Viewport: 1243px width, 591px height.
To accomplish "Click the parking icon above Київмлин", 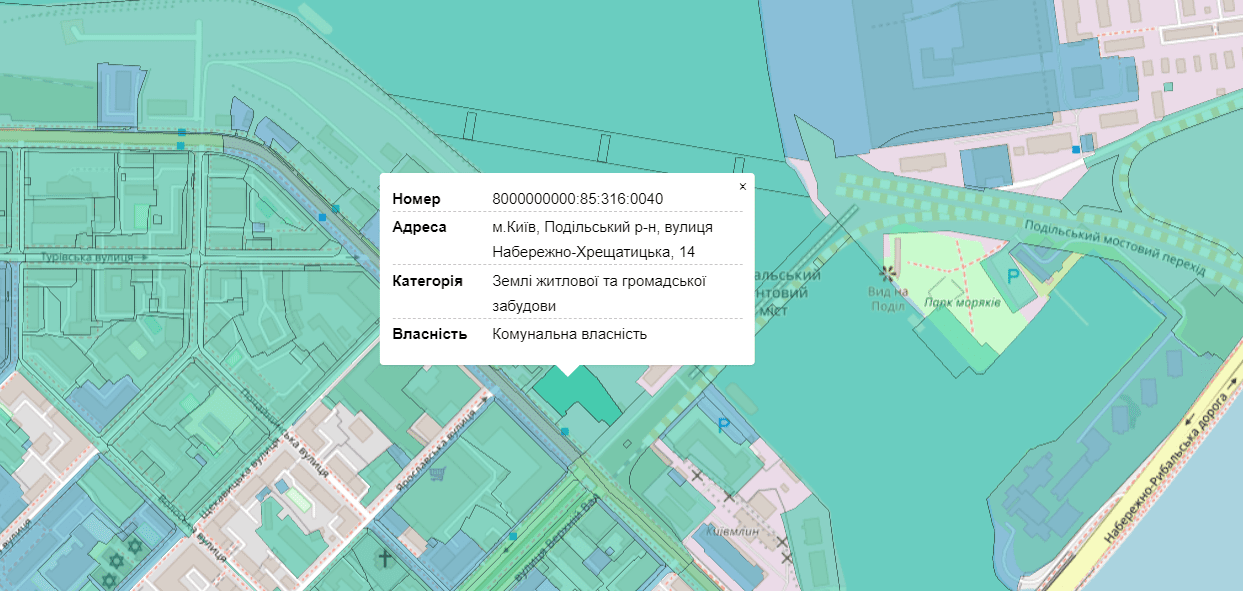I will pos(724,426).
